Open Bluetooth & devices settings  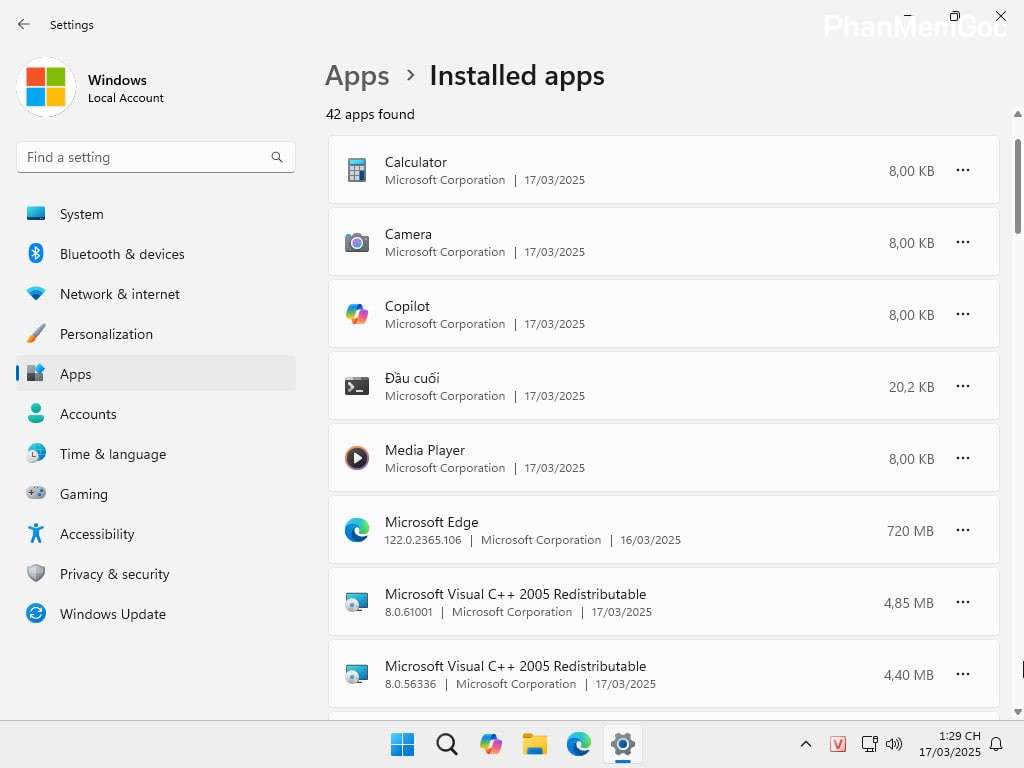pyautogui.click(x=122, y=254)
